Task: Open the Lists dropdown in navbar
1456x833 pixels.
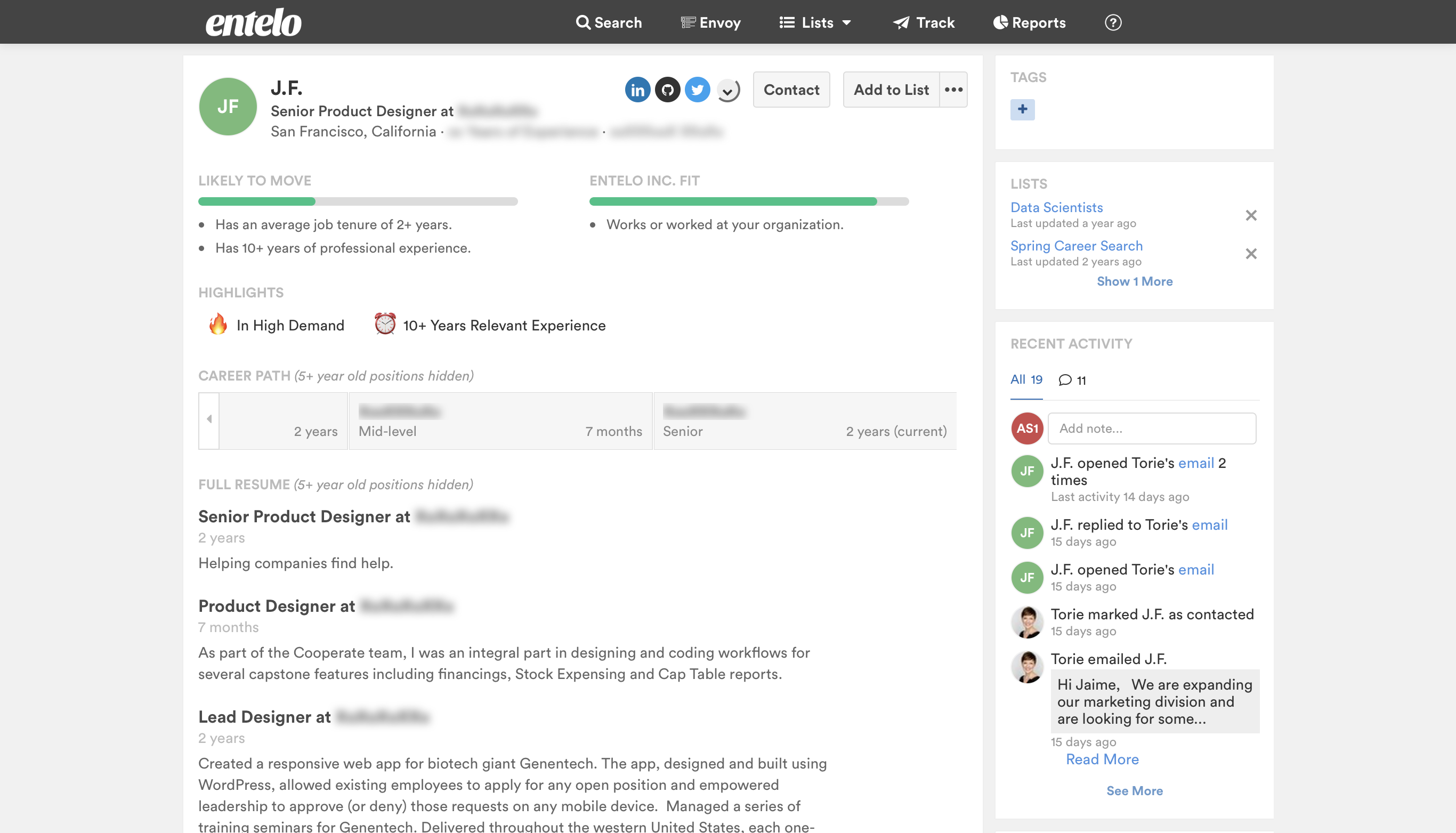Action: click(815, 23)
